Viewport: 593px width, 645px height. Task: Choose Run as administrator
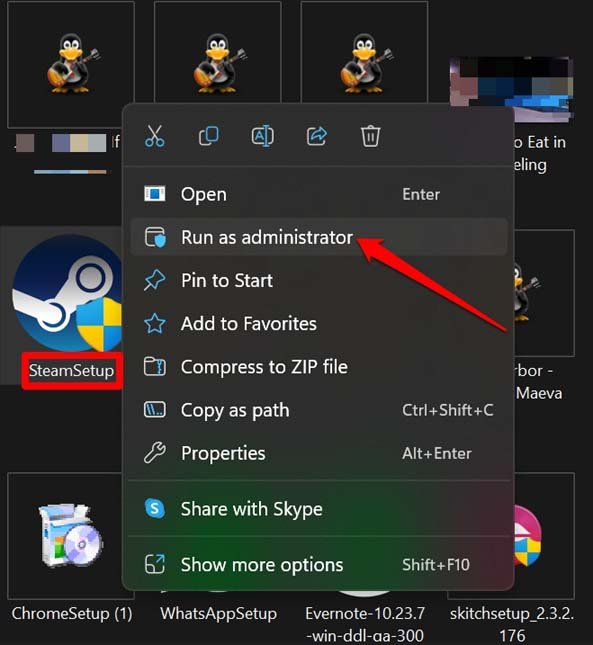[x=319, y=237]
